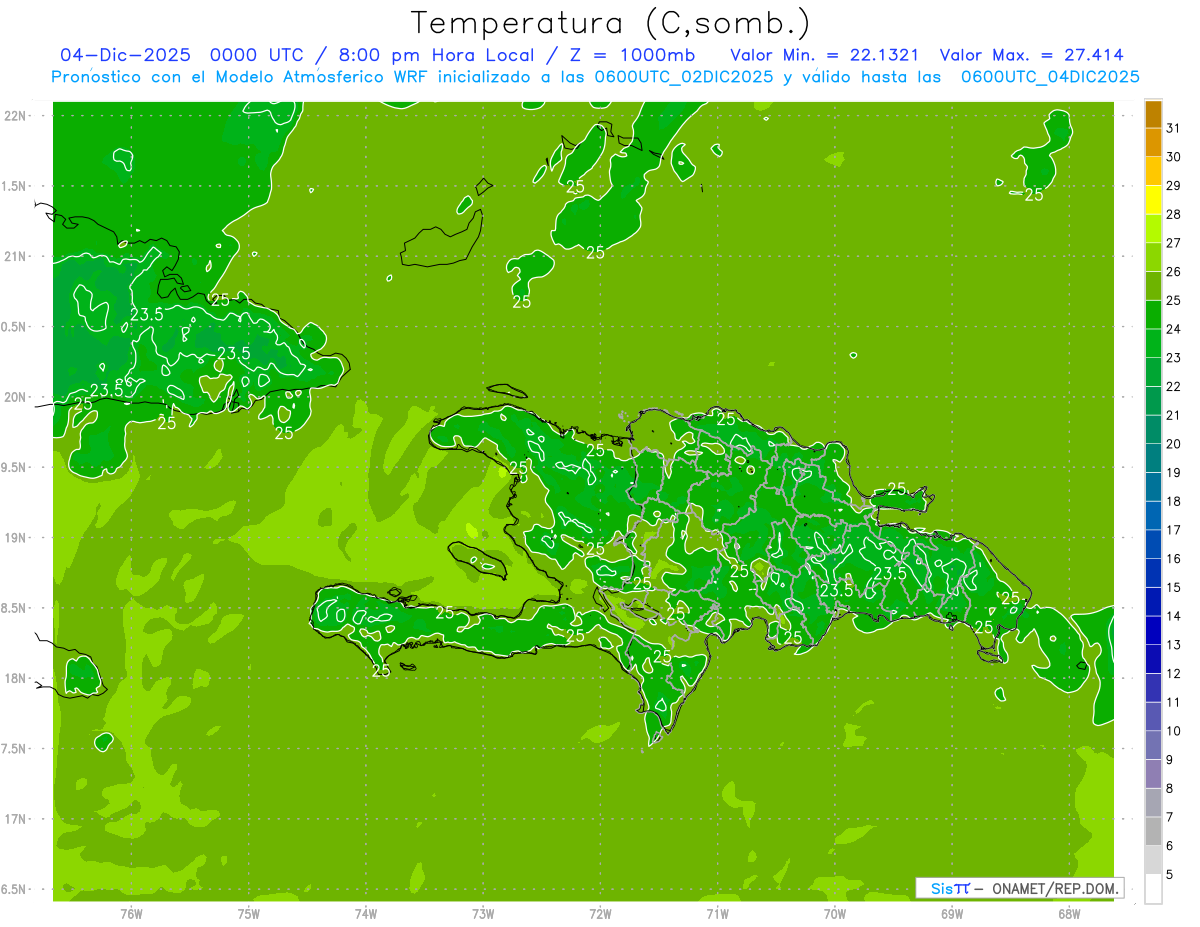The width and height of the screenshot is (1200, 927).
Task: Click the "74W" longitude axis label
Action: [366, 914]
